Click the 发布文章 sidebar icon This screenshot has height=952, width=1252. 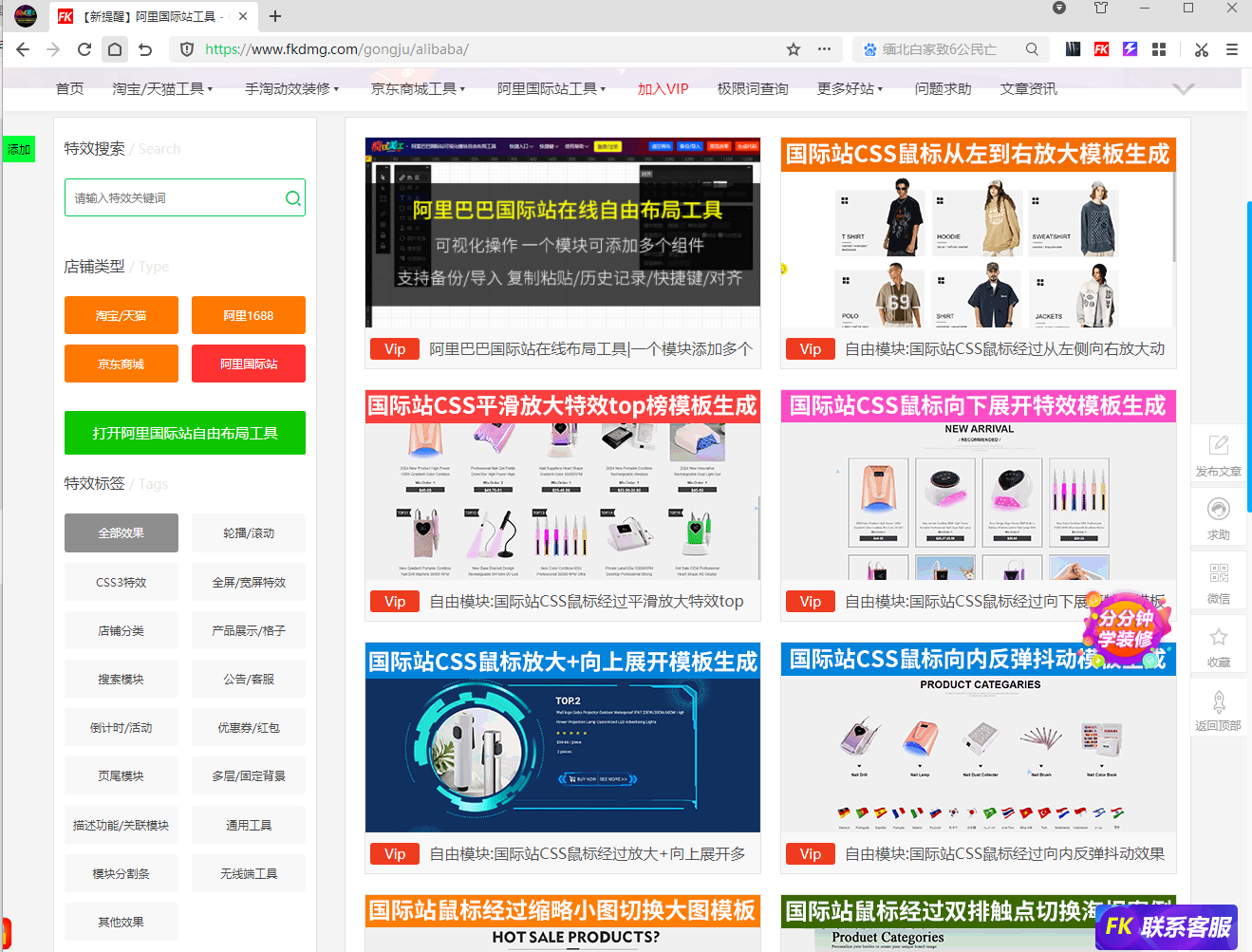[1219, 455]
